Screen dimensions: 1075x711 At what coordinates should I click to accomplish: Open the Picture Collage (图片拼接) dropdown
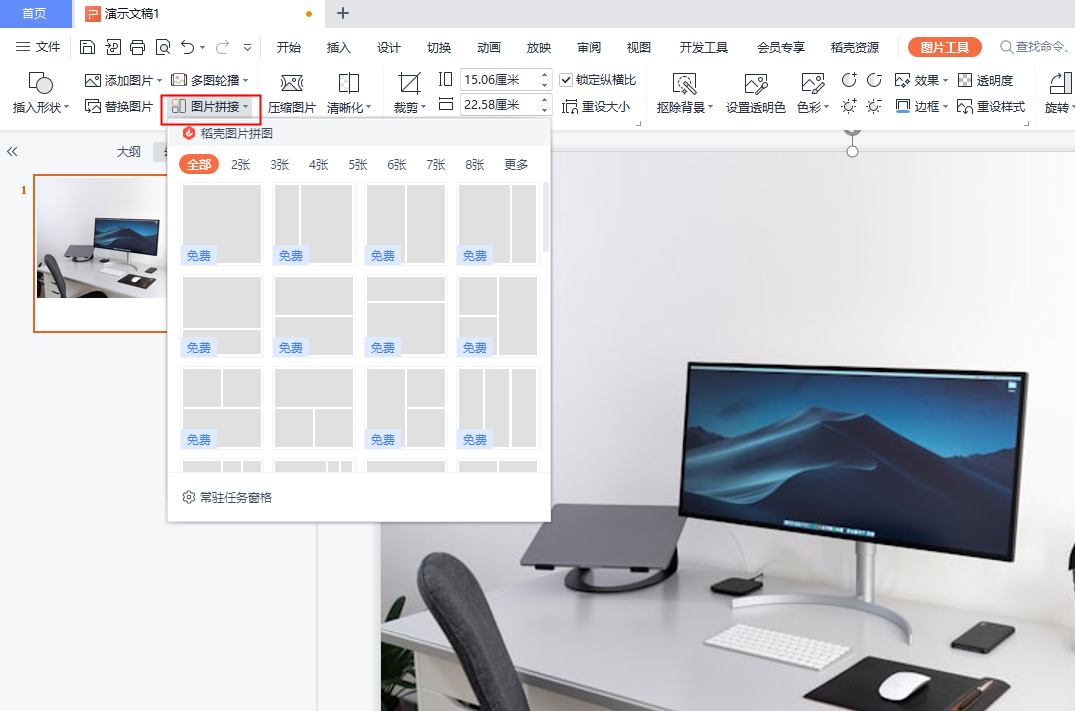(x=210, y=106)
